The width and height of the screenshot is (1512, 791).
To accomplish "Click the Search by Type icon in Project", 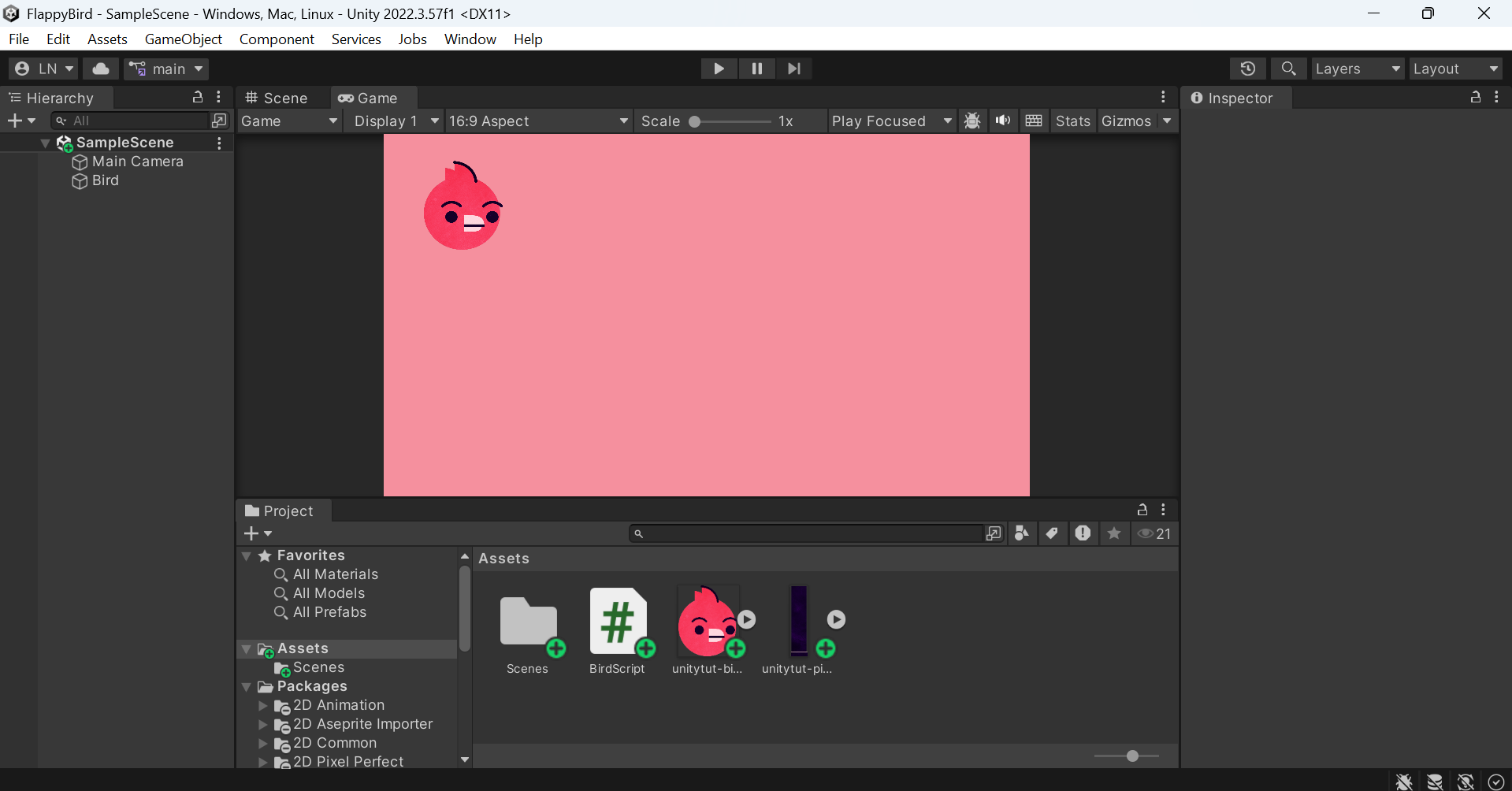I will pos(1021,533).
